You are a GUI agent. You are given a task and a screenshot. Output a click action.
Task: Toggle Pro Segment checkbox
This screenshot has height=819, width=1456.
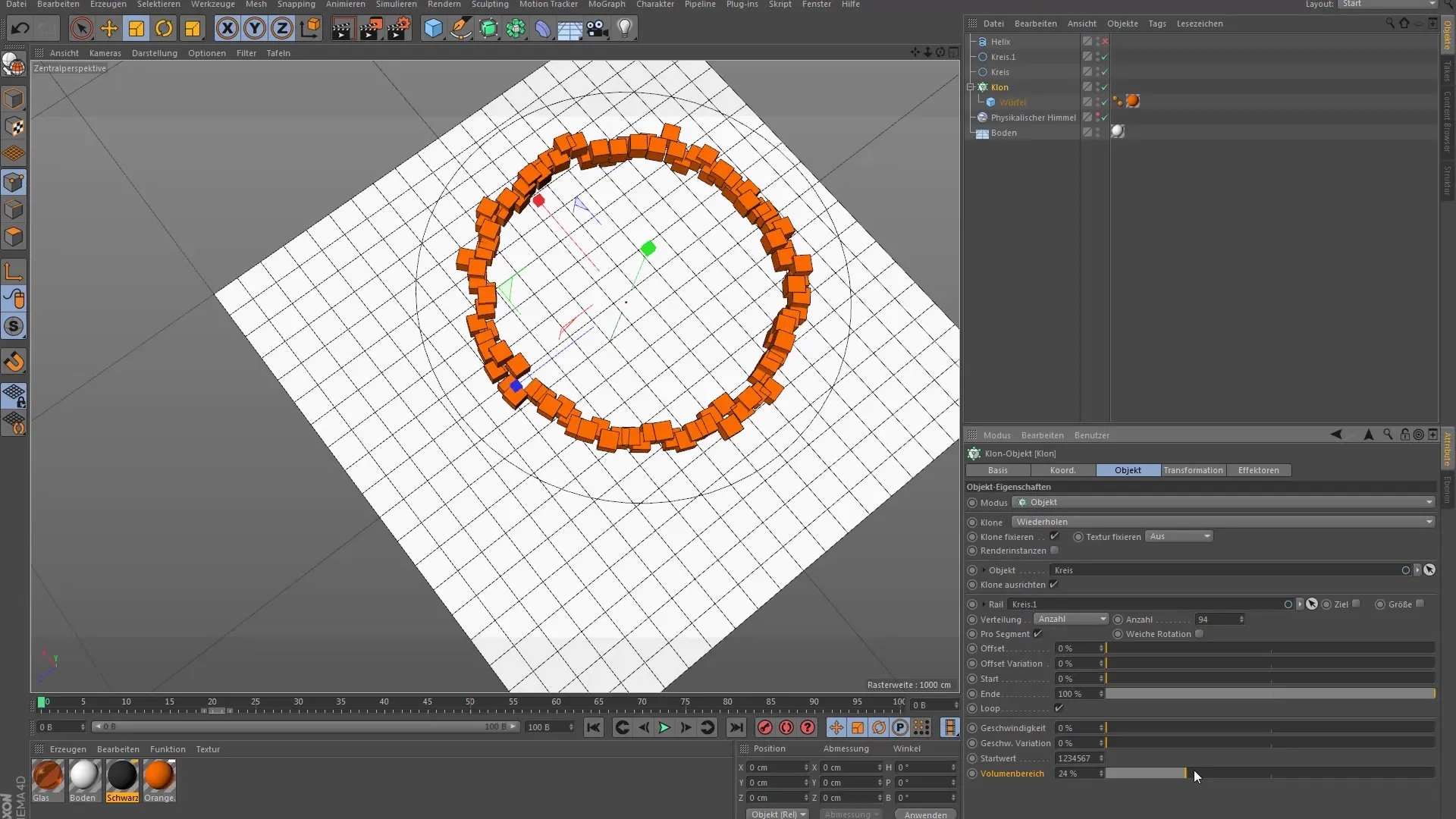(1037, 634)
